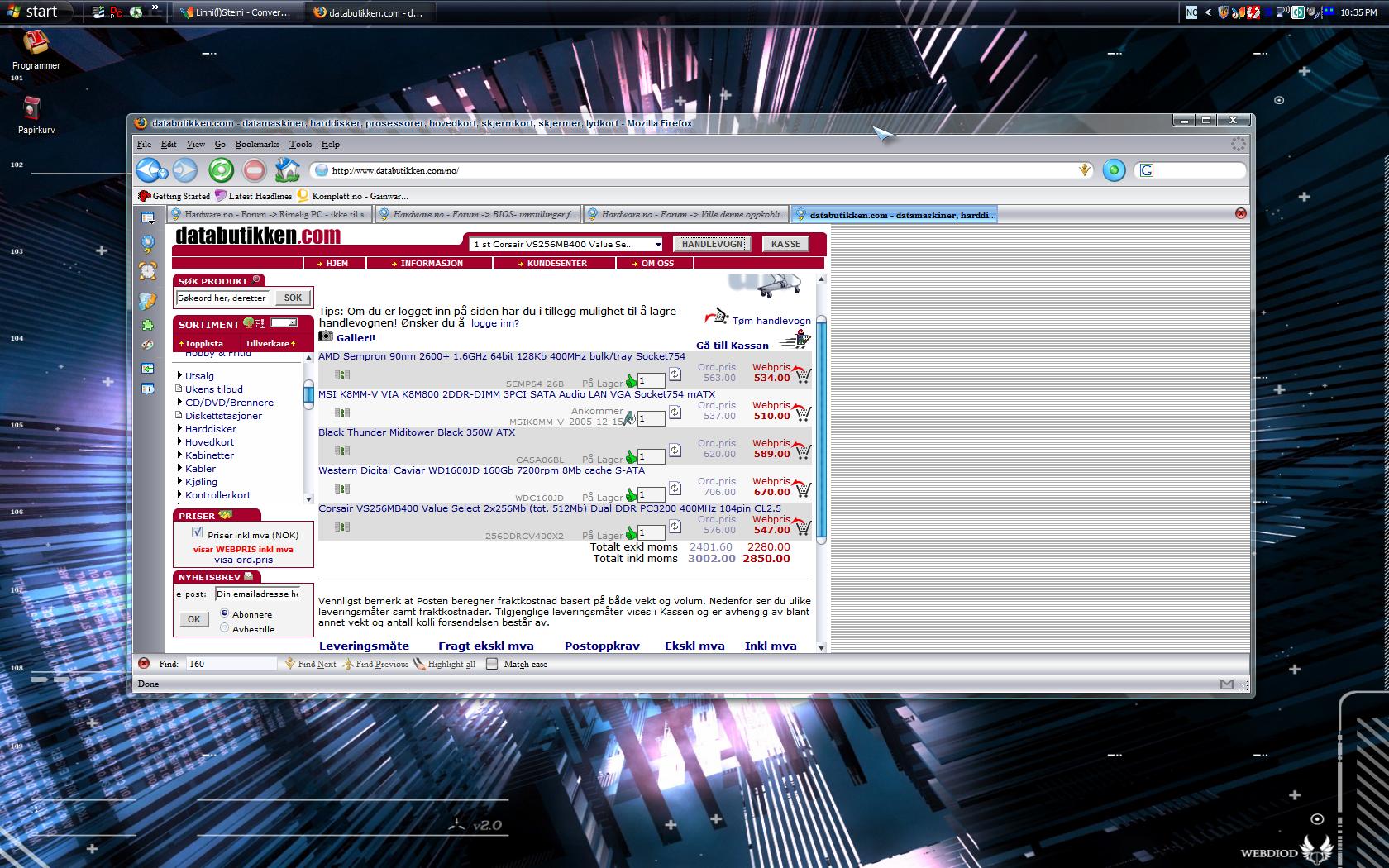The image size is (1389, 868).
Task: Click the cart icon on the Black Thunder row
Action: coord(802,451)
